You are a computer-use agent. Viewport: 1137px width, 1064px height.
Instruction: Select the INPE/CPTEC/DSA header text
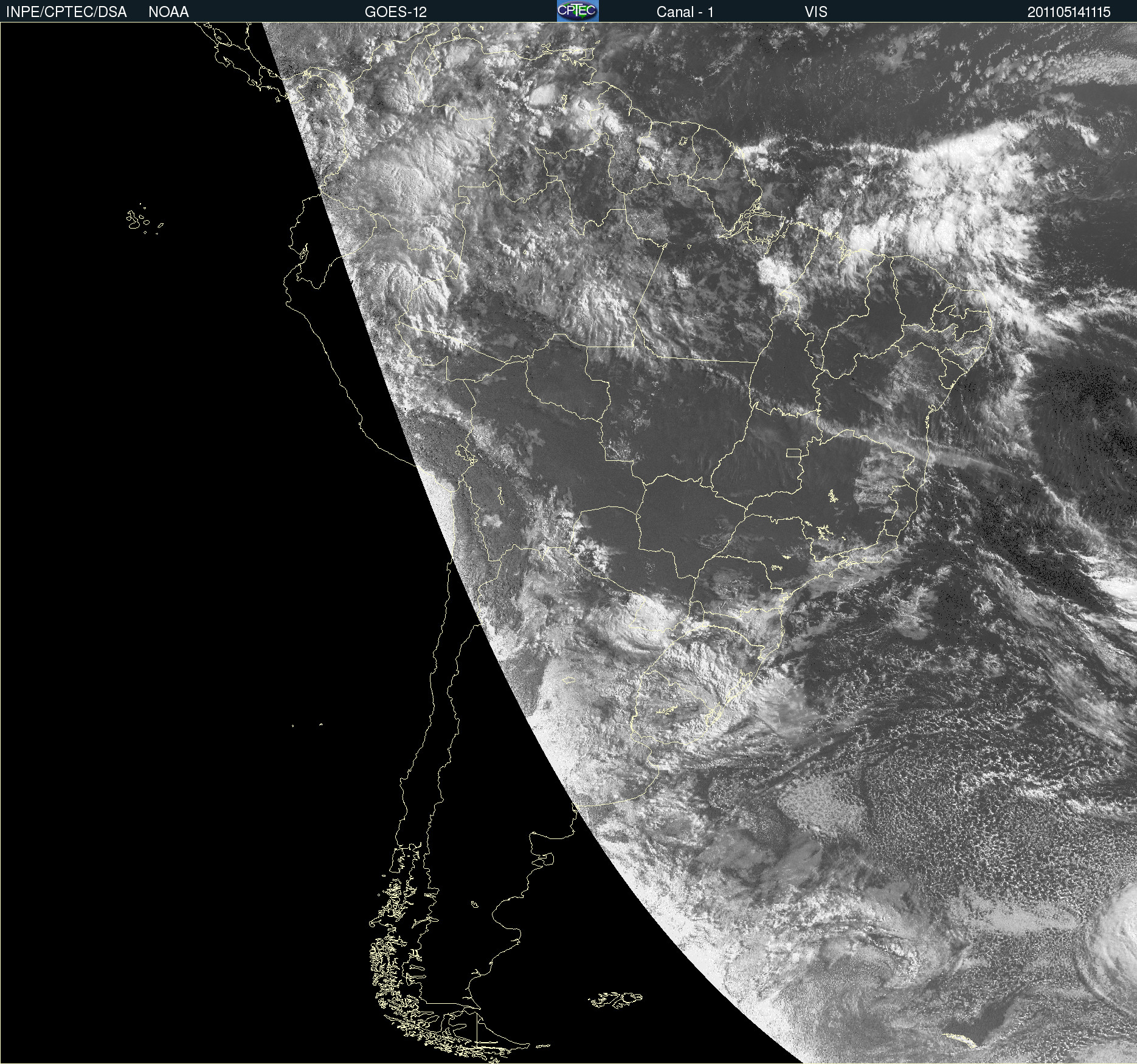click(66, 12)
